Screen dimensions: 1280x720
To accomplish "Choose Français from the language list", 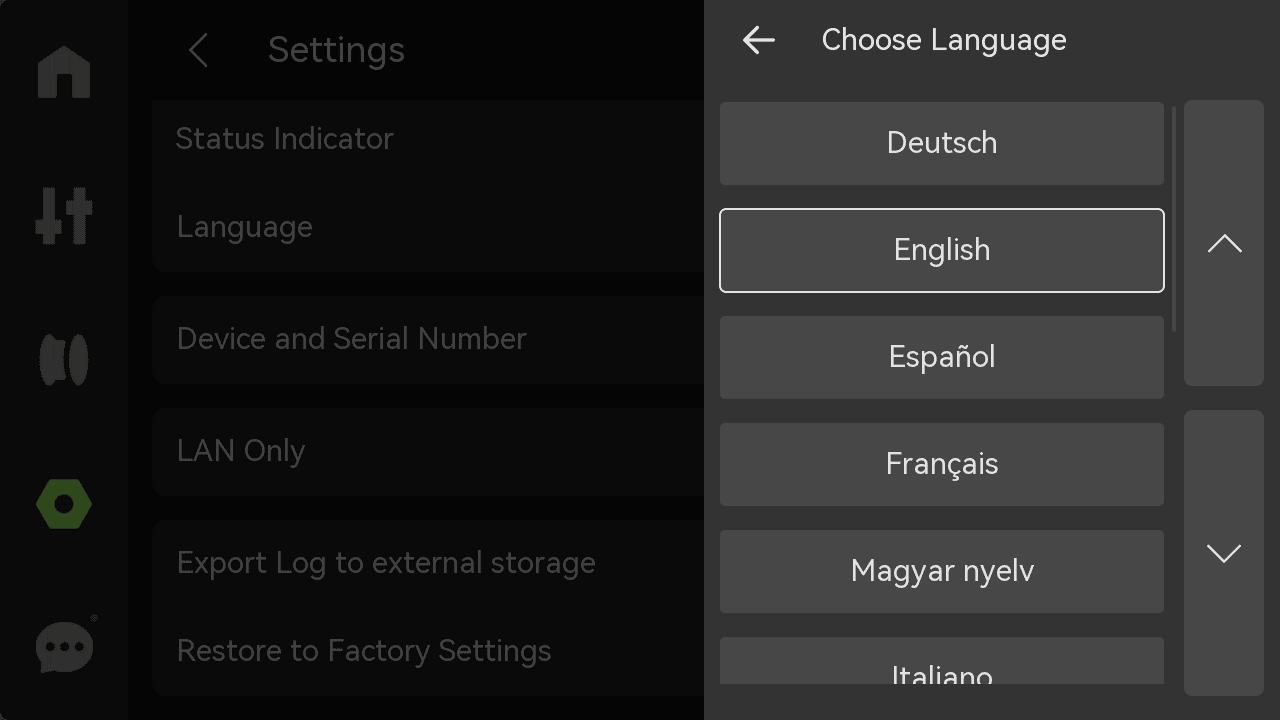I will pos(942,464).
